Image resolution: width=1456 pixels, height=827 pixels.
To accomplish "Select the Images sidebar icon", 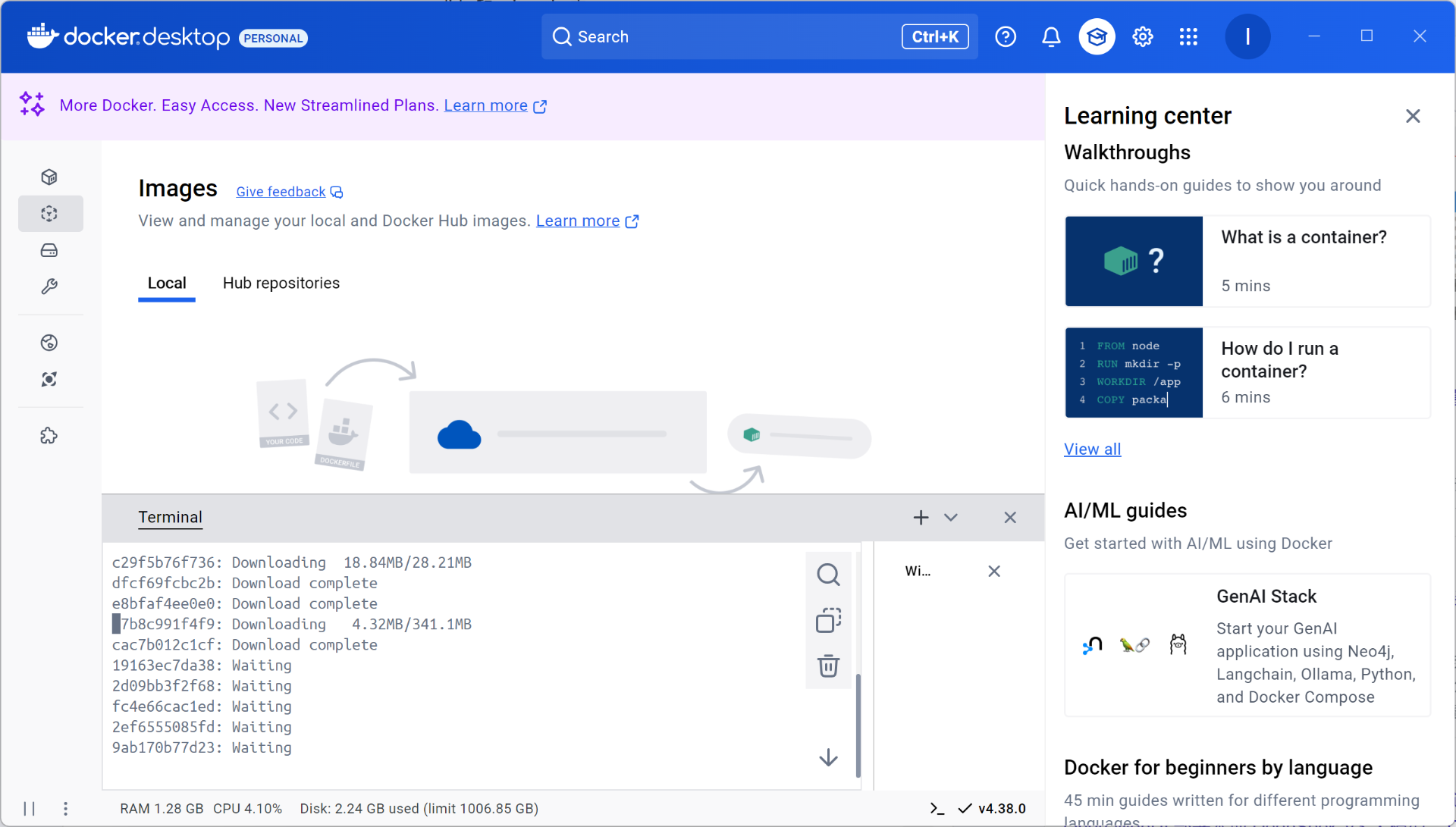I will (49, 214).
